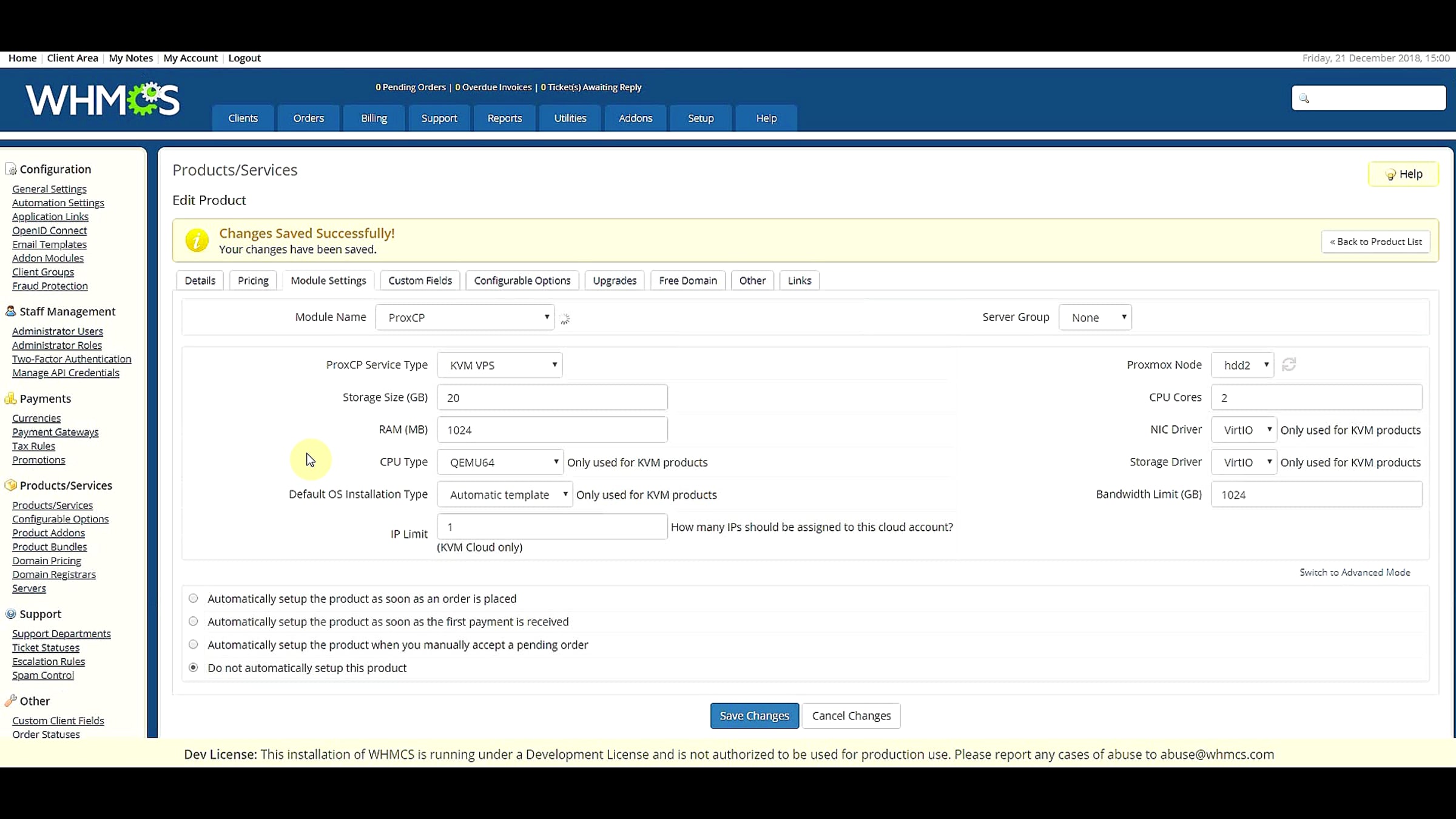Select setup when first payment is received
Image resolution: width=1456 pixels, height=819 pixels.
(x=194, y=622)
